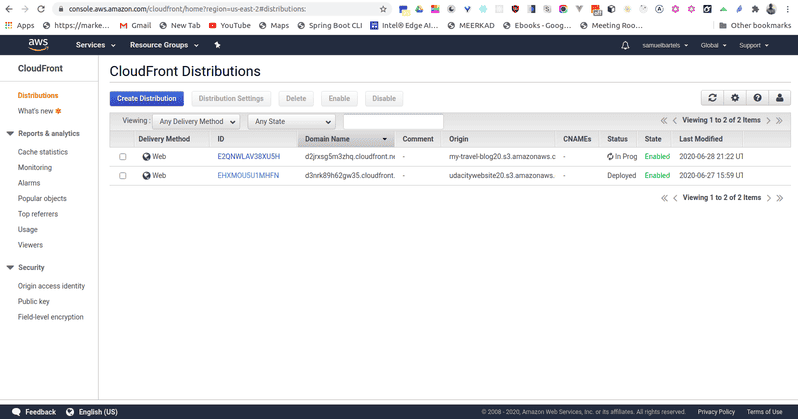The height and width of the screenshot is (419, 798).
Task: Click the user profile icon in toolbar
Action: (x=780, y=98)
